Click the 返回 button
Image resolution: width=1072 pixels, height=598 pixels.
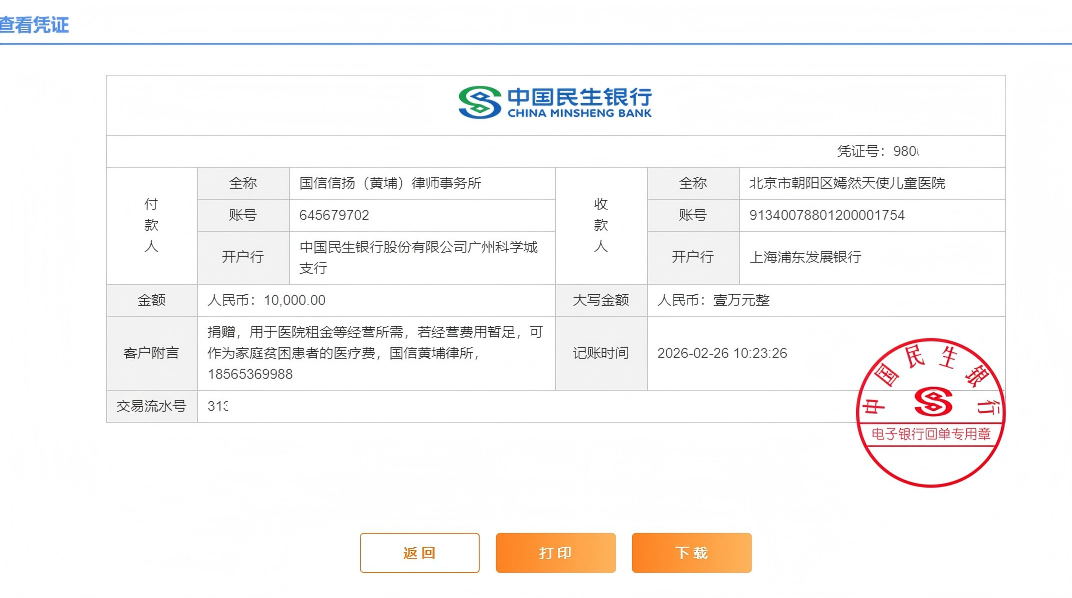point(419,552)
